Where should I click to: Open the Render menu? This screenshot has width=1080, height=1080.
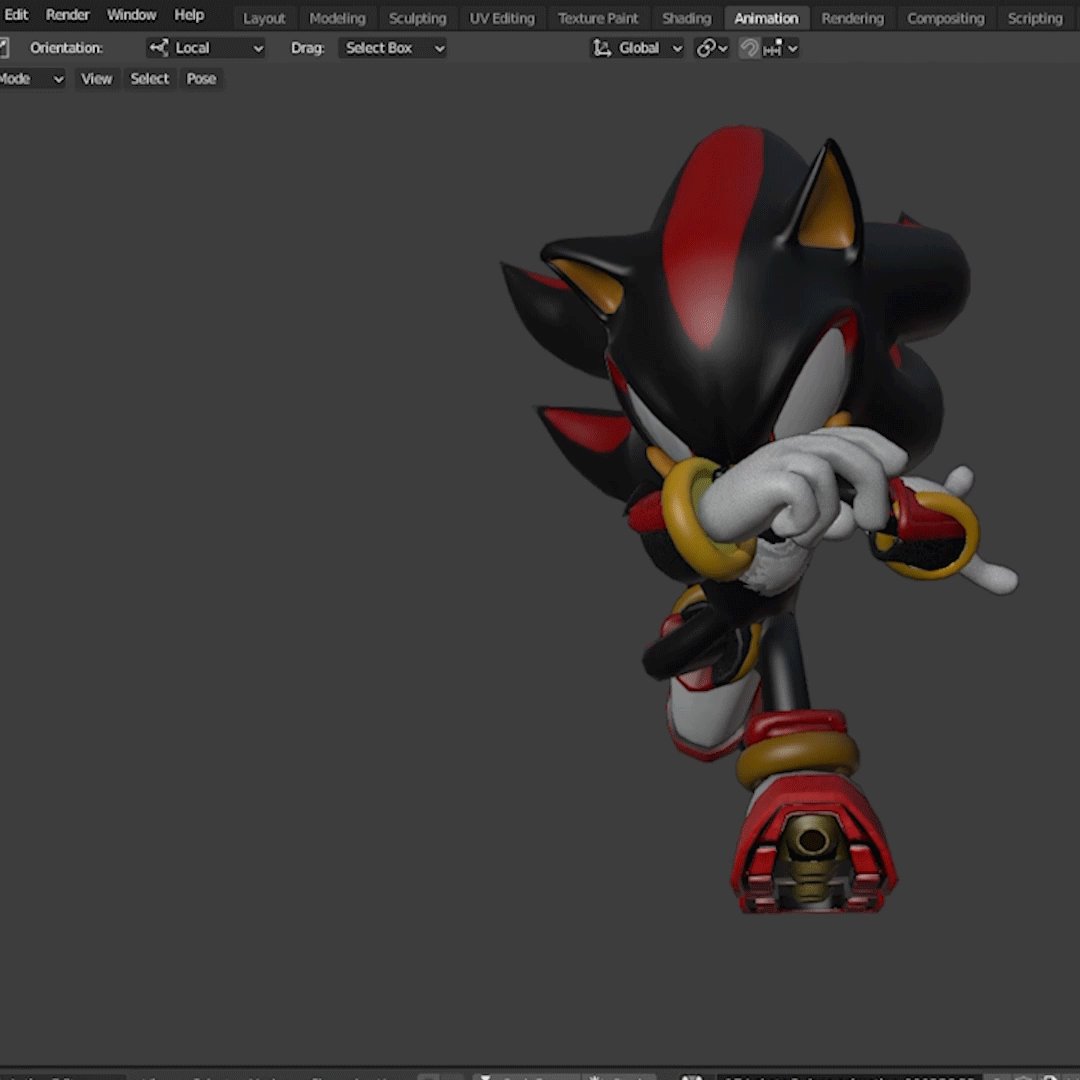click(67, 14)
